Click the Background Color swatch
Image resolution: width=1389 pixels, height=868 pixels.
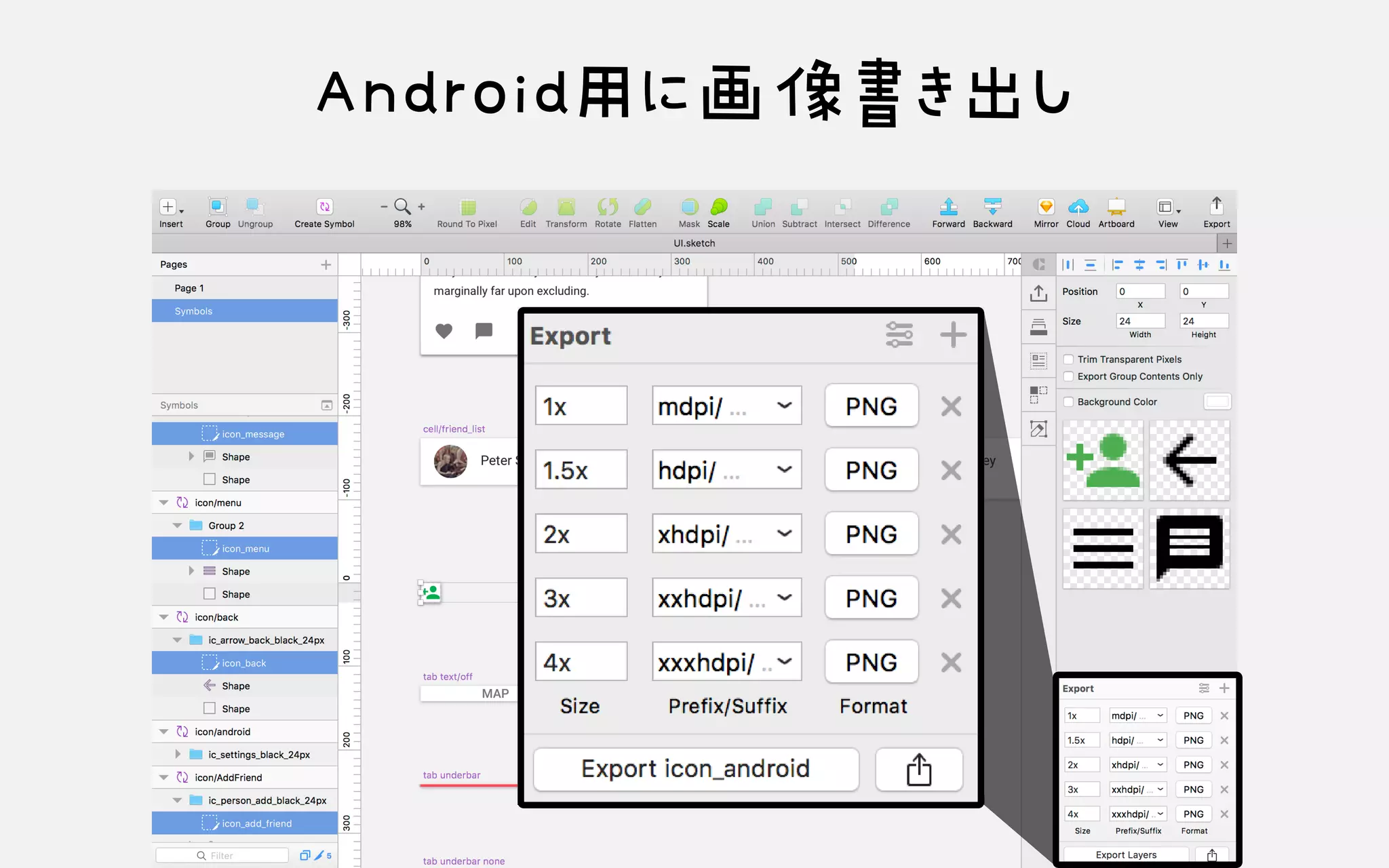point(1217,401)
